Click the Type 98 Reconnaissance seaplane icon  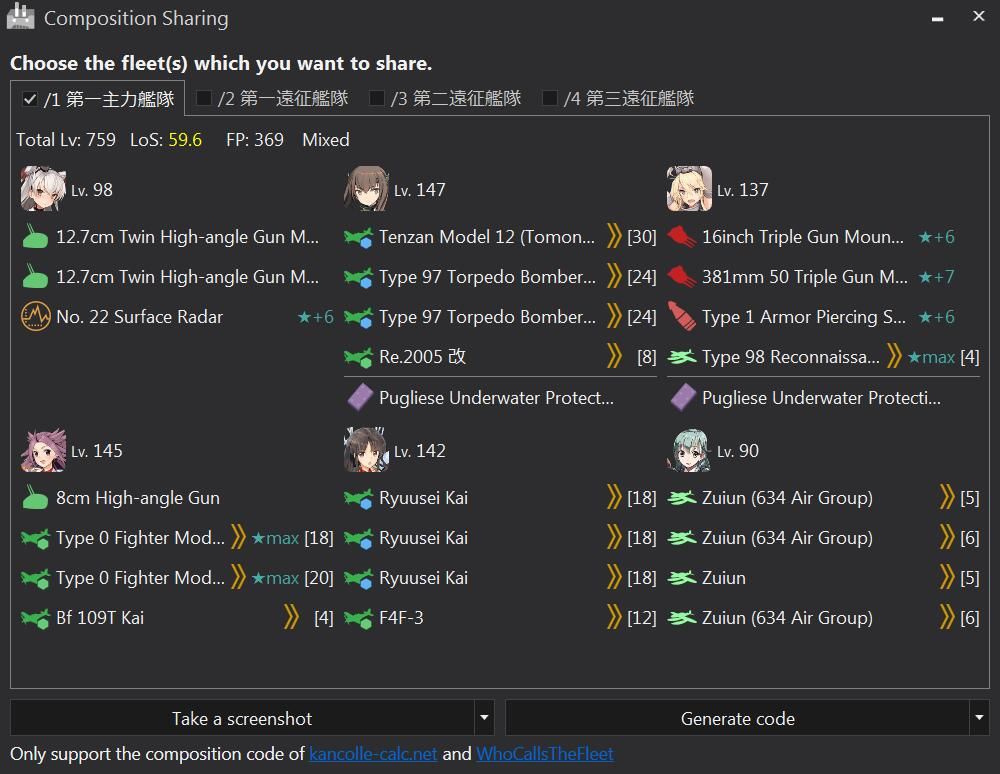pyautogui.click(x=681, y=357)
